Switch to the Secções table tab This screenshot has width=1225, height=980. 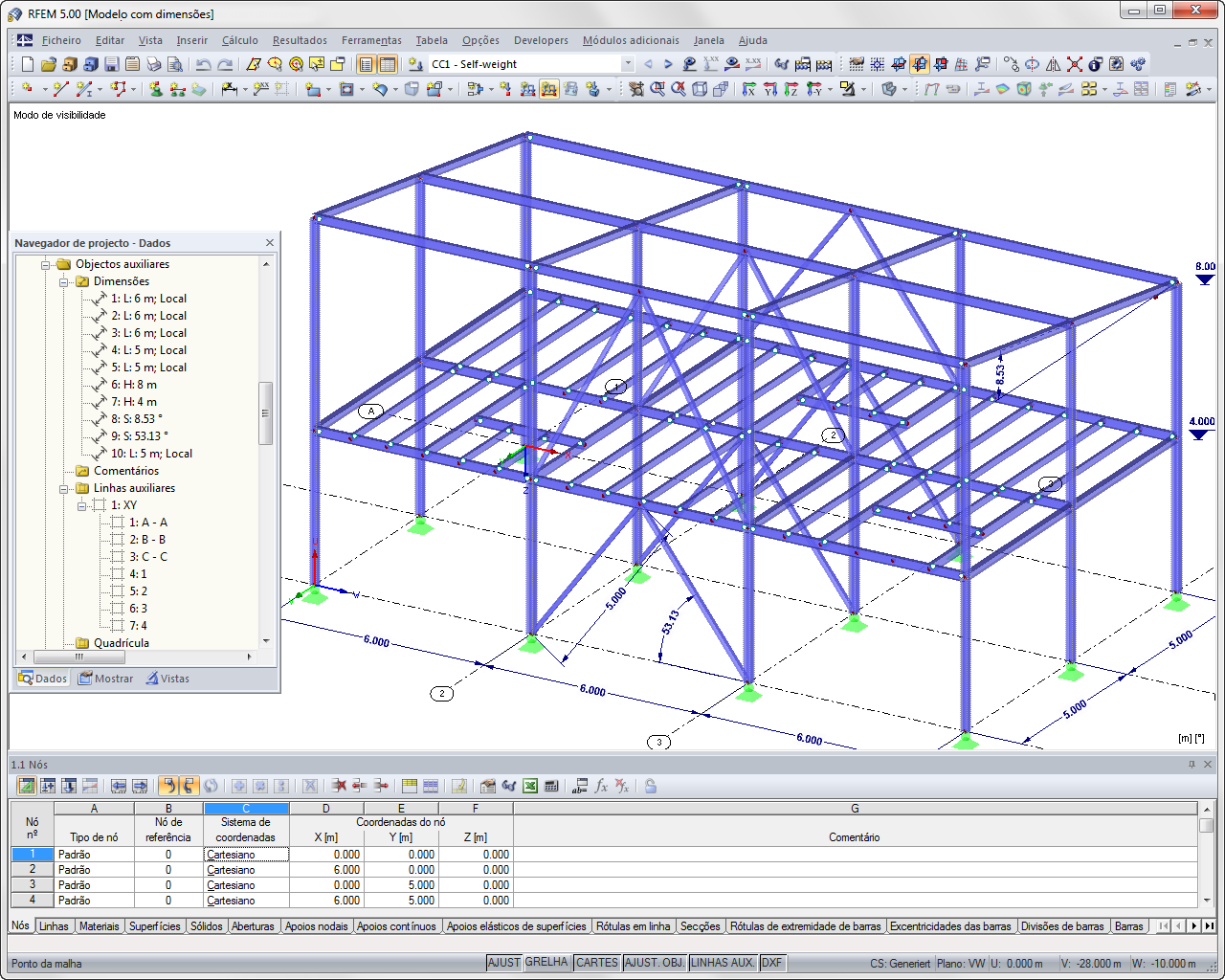700,926
